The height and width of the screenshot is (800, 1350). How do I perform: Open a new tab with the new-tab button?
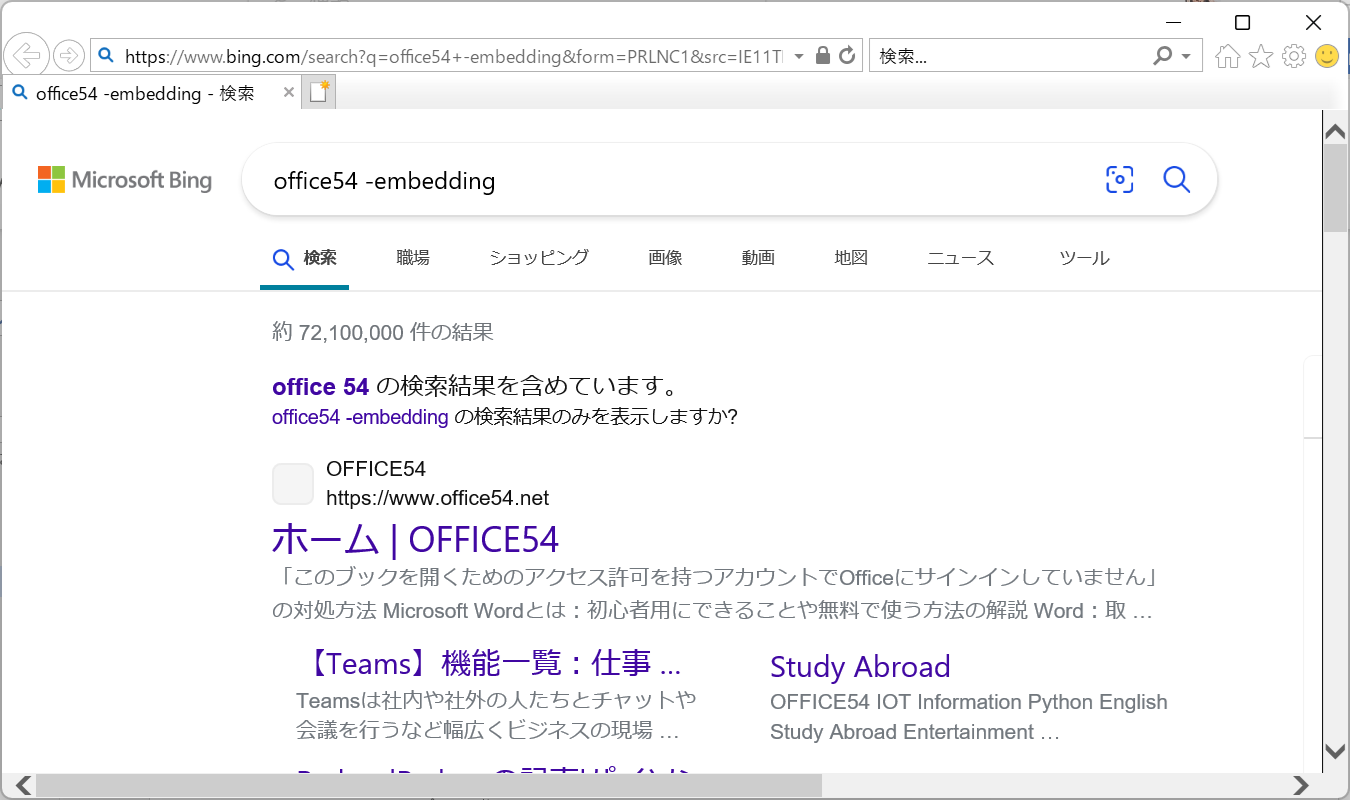[319, 93]
